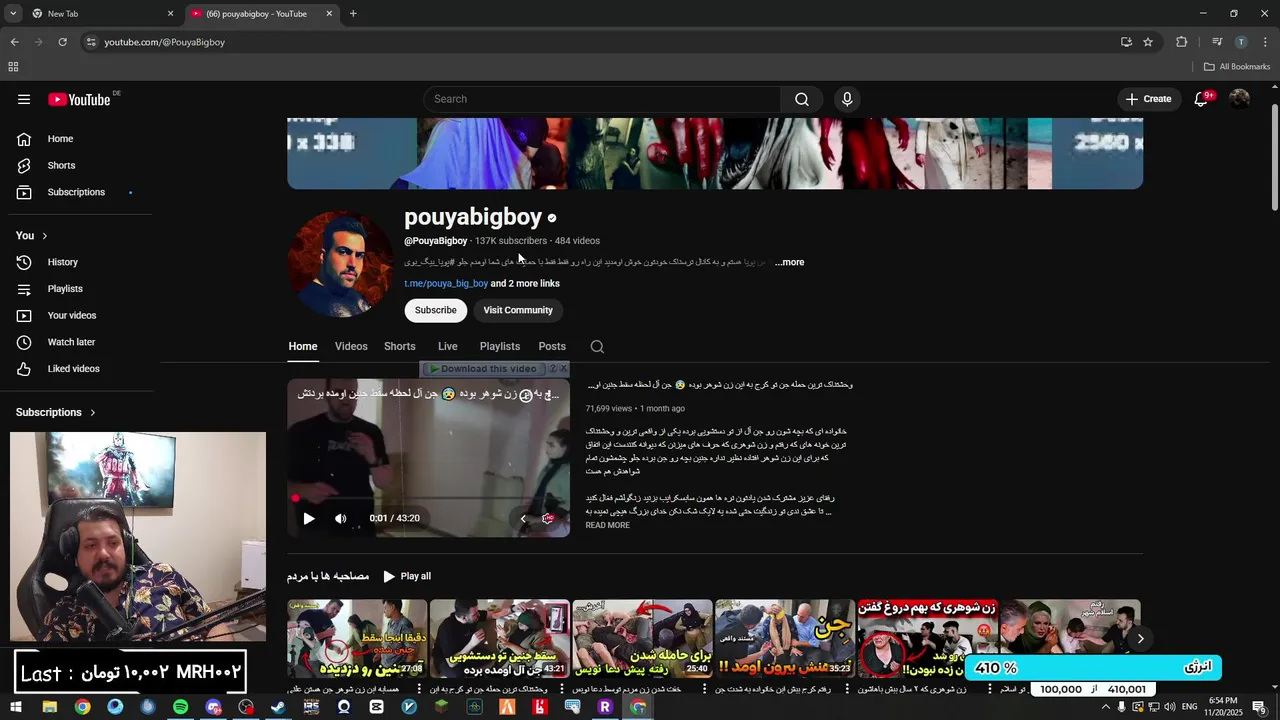The height and width of the screenshot is (720, 1280).
Task: Expand the Subscriptions section chevron
Action: 93,412
